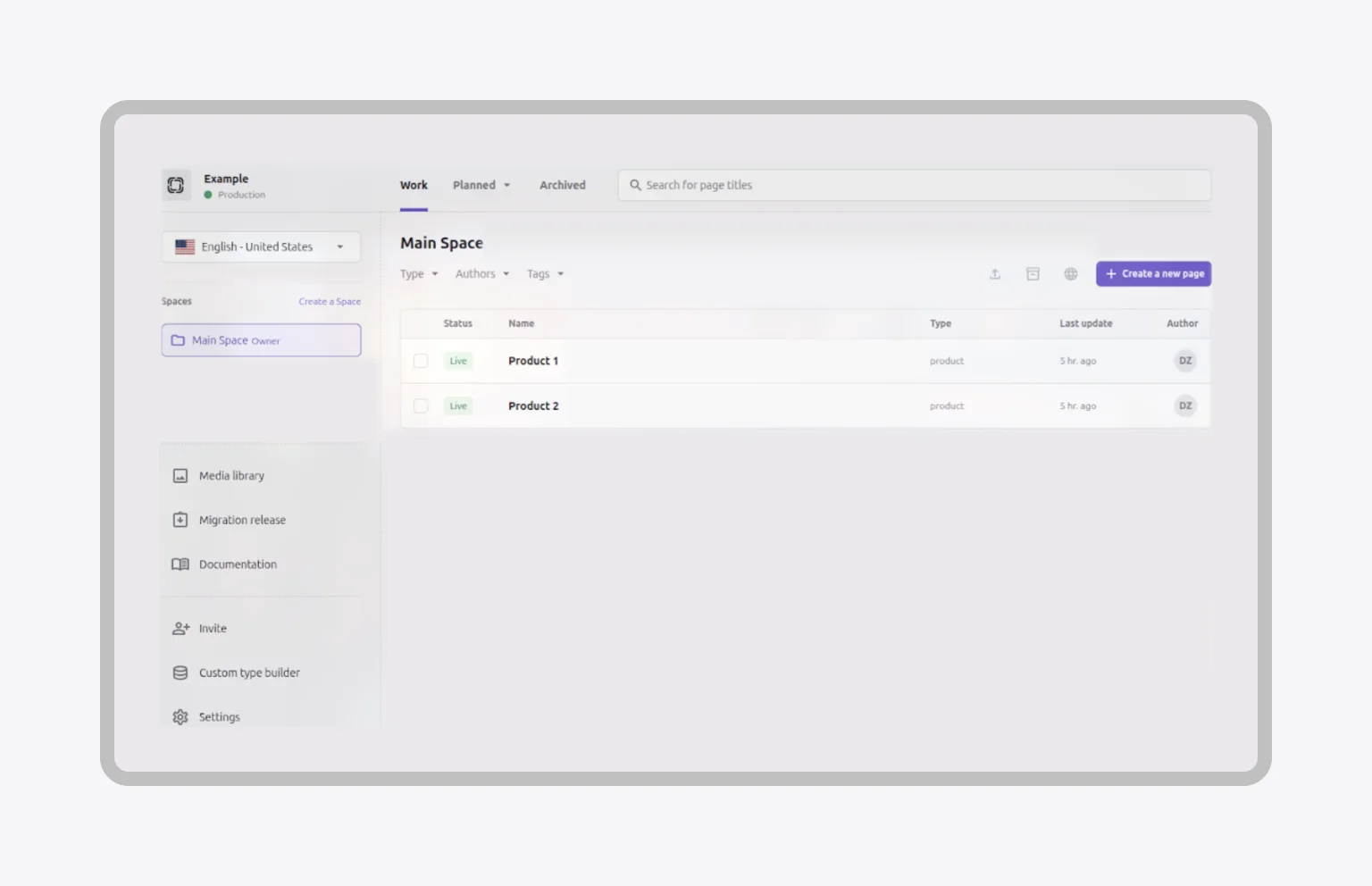The image size is (1372, 886).
Task: Select the Migration release icon
Action: pyautogui.click(x=180, y=519)
